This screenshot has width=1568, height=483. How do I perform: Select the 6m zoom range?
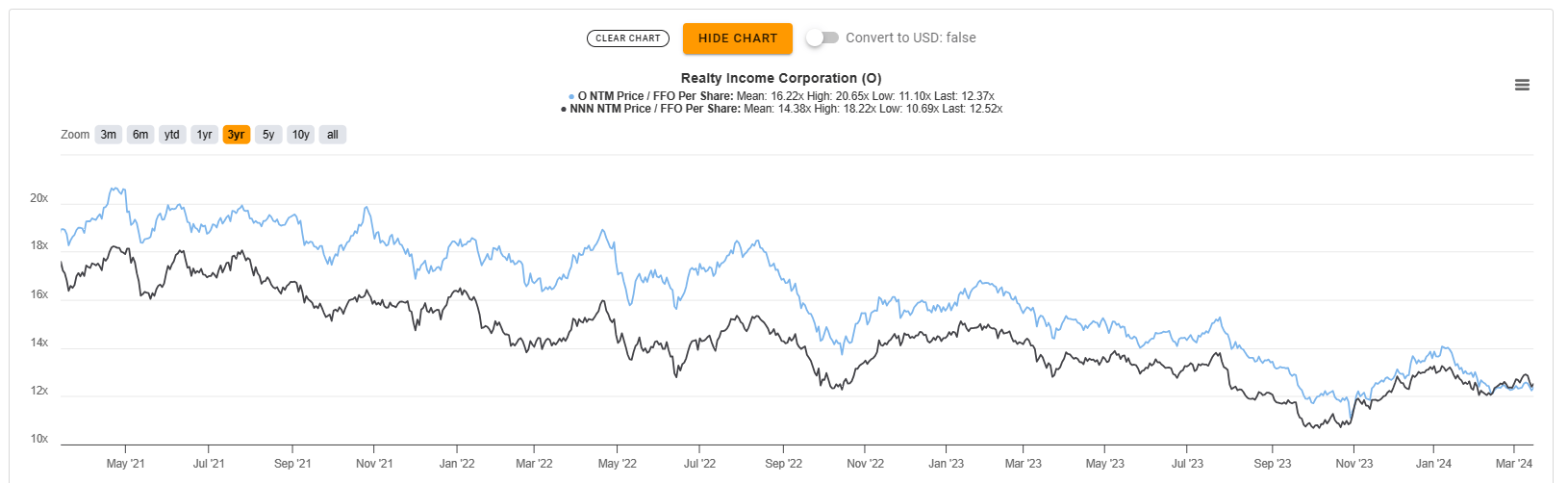(x=140, y=135)
